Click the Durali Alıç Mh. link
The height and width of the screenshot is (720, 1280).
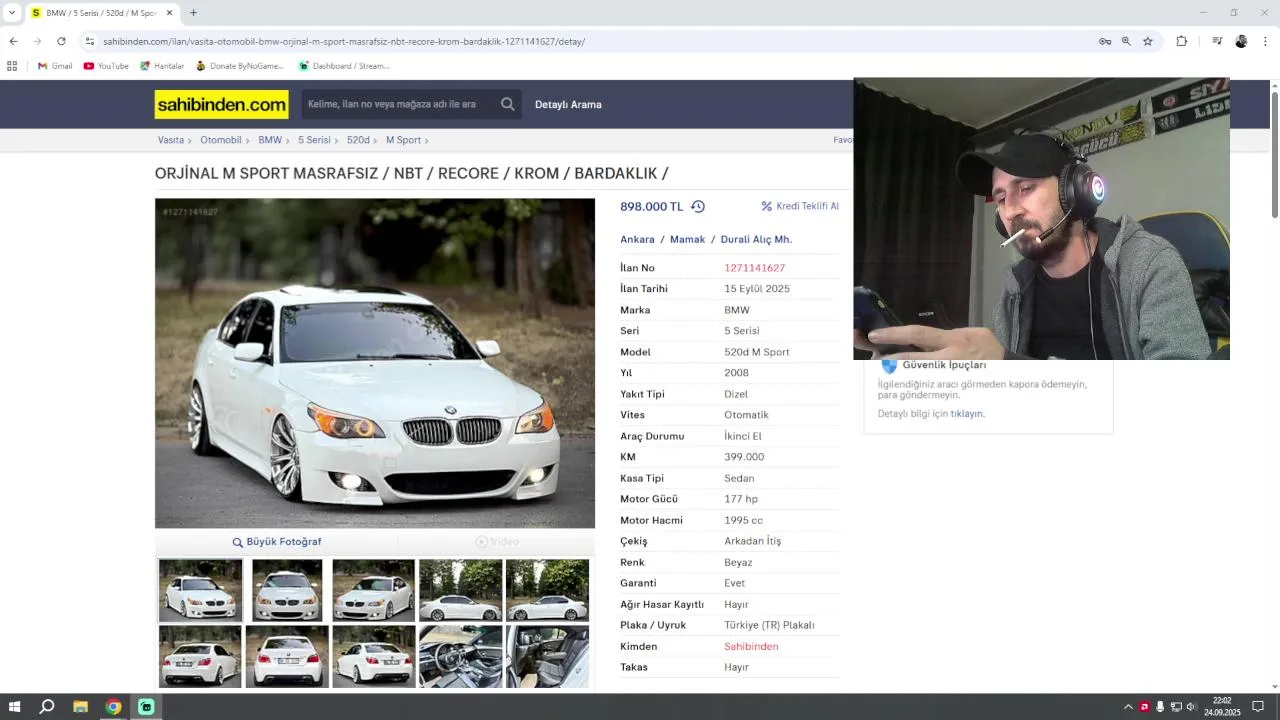click(756, 240)
